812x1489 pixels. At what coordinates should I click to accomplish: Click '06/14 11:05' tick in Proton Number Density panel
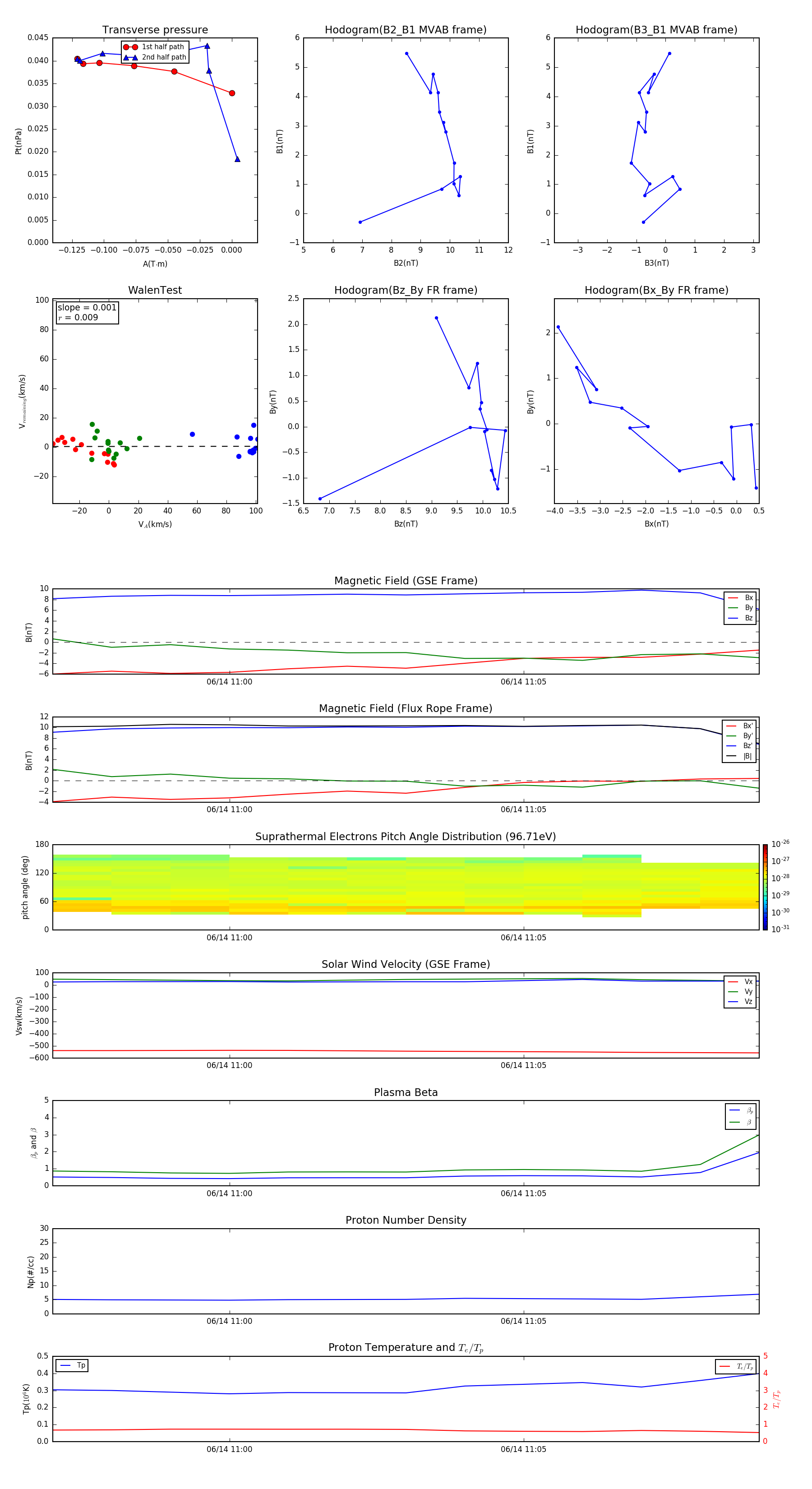coord(524,1321)
